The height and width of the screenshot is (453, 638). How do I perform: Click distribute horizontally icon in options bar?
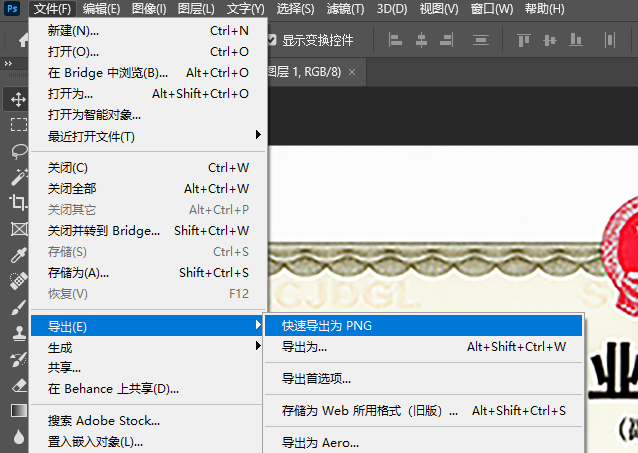click(x=610, y=40)
